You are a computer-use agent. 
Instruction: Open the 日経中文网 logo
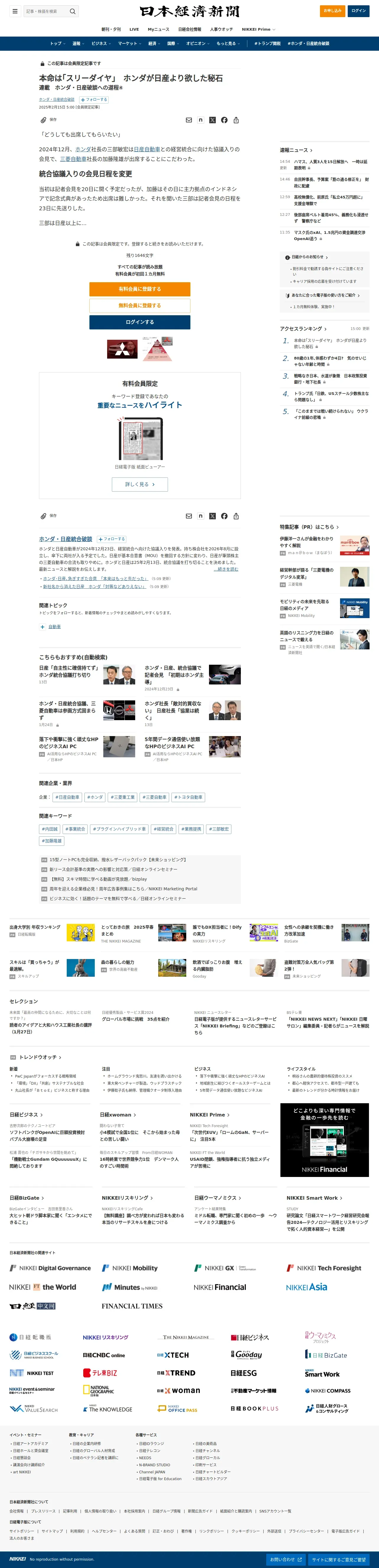tap(32, 1306)
